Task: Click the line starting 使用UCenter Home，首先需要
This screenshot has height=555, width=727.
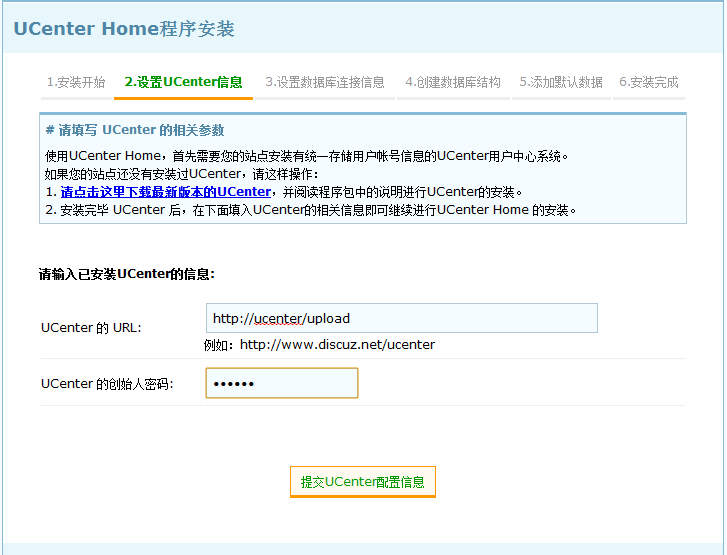Action: click(306, 156)
